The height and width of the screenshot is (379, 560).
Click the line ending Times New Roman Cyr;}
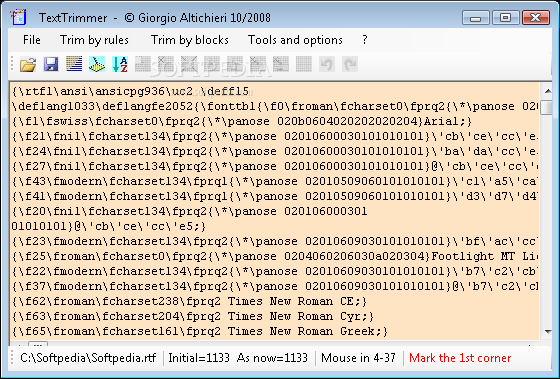point(193,316)
